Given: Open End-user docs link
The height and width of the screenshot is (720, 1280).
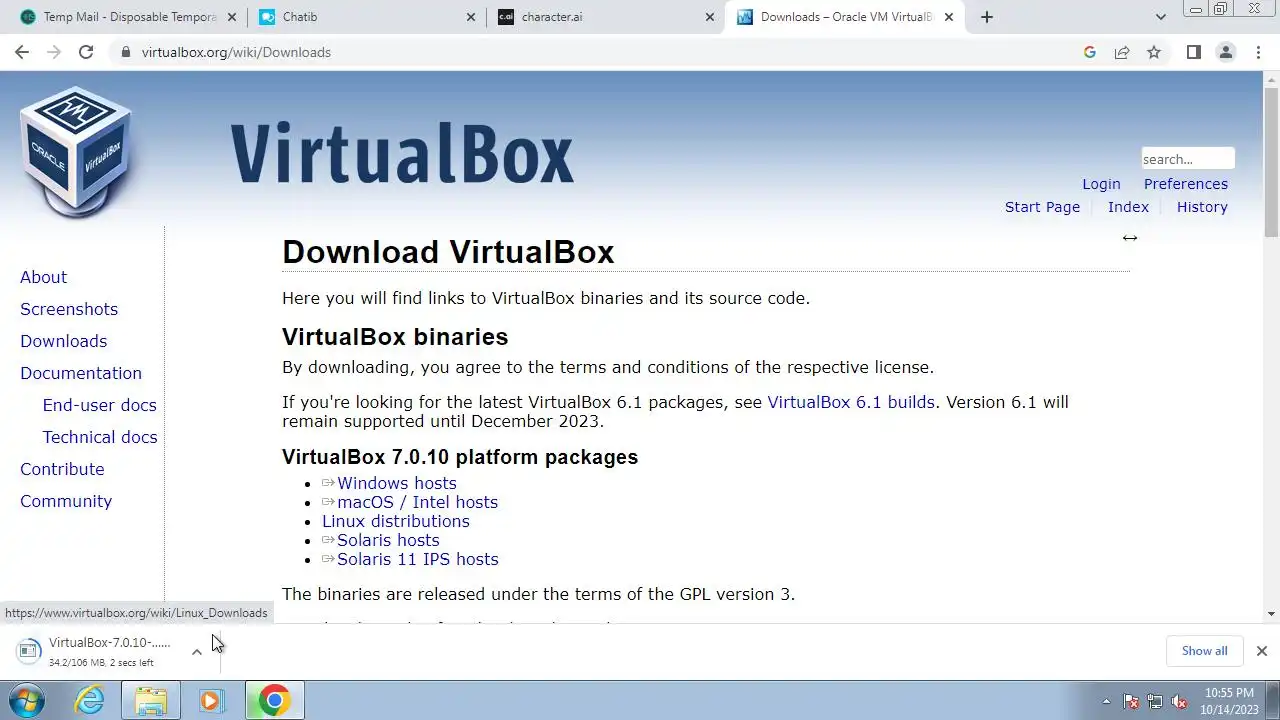Looking at the screenshot, I should tap(99, 405).
